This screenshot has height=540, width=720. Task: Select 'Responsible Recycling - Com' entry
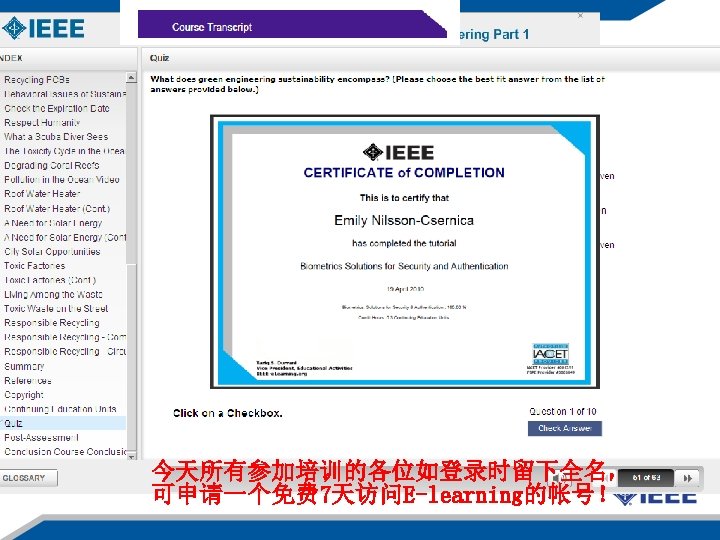[x=64, y=337]
